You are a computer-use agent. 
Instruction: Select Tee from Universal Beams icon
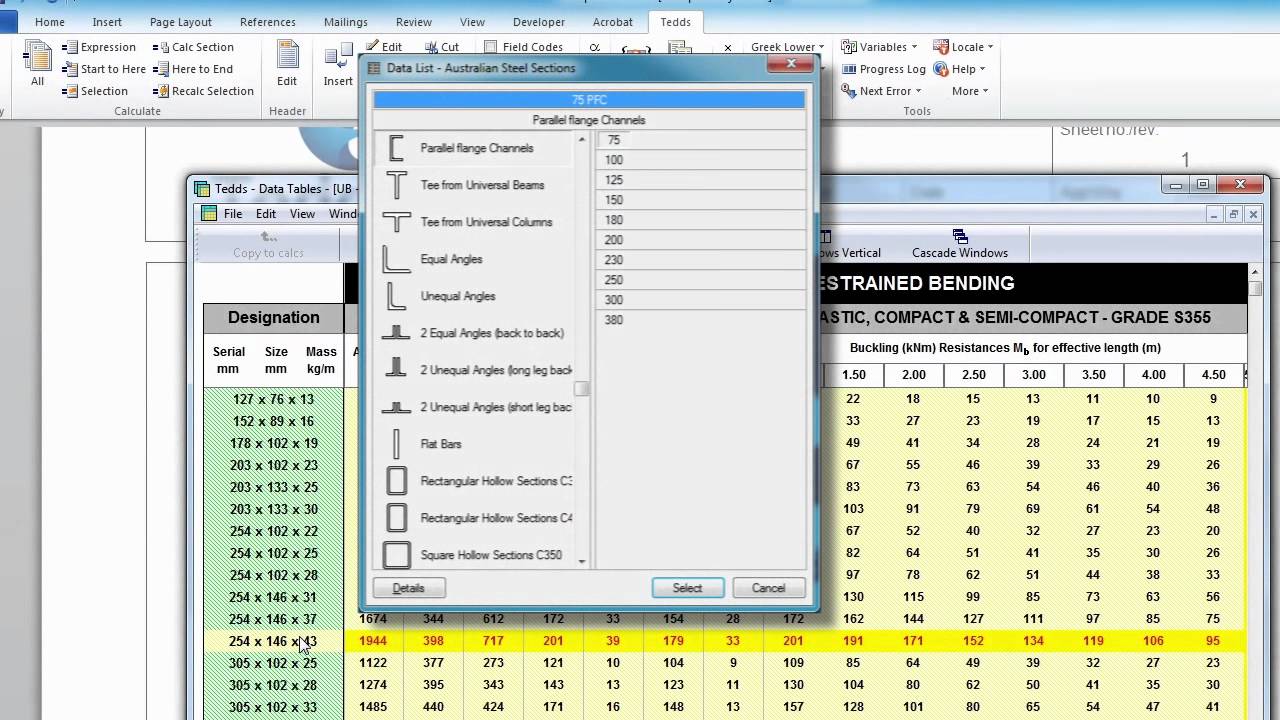click(397, 185)
